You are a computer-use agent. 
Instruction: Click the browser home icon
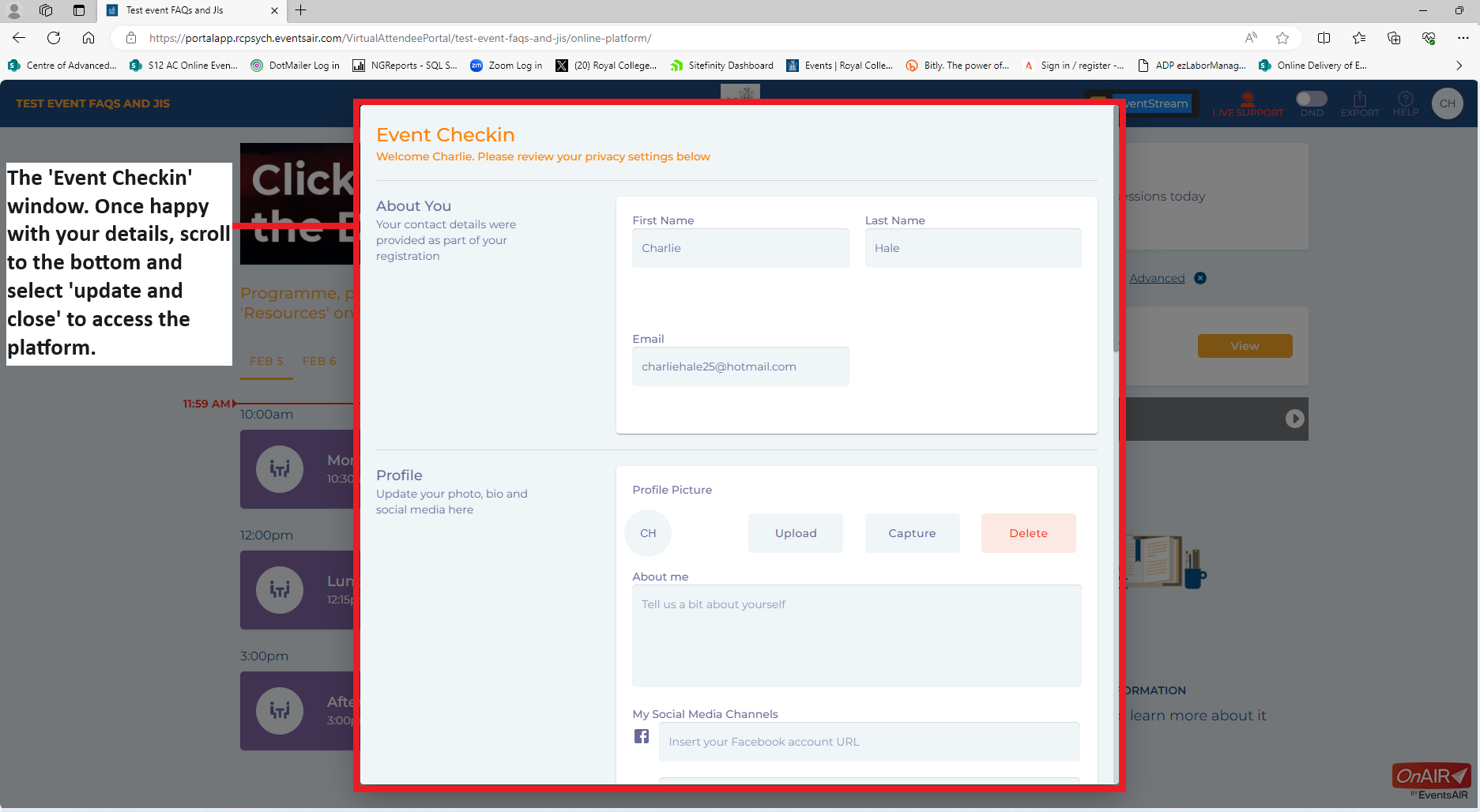click(x=88, y=38)
